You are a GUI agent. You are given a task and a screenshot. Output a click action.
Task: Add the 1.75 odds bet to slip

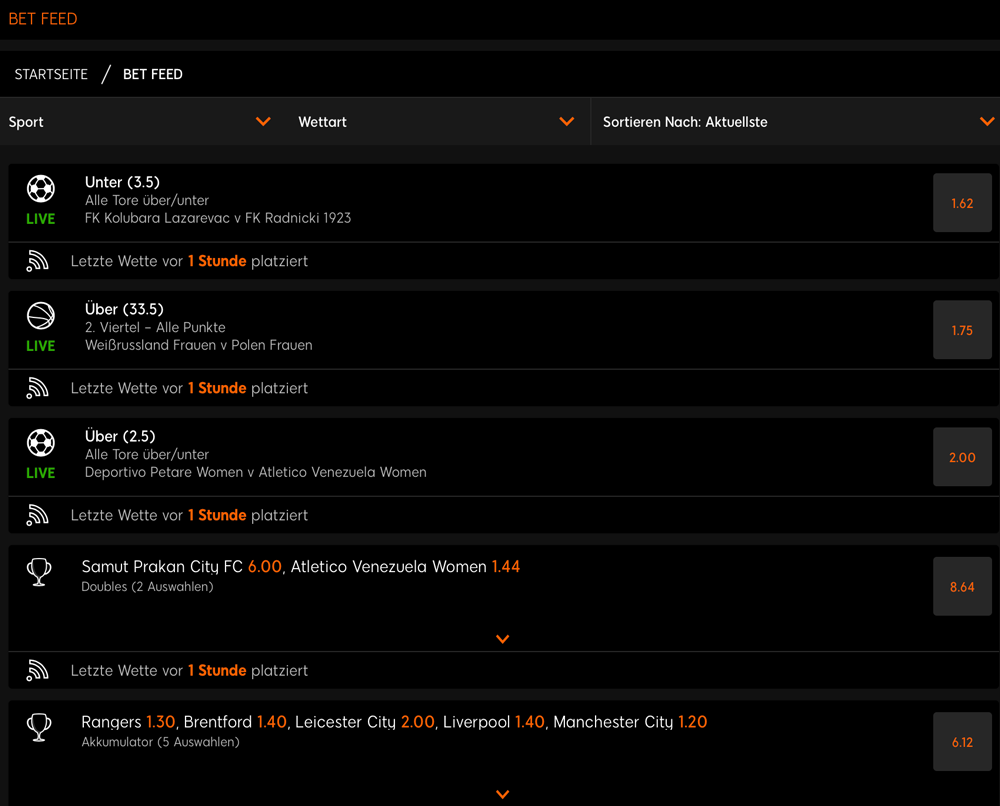[962, 330]
